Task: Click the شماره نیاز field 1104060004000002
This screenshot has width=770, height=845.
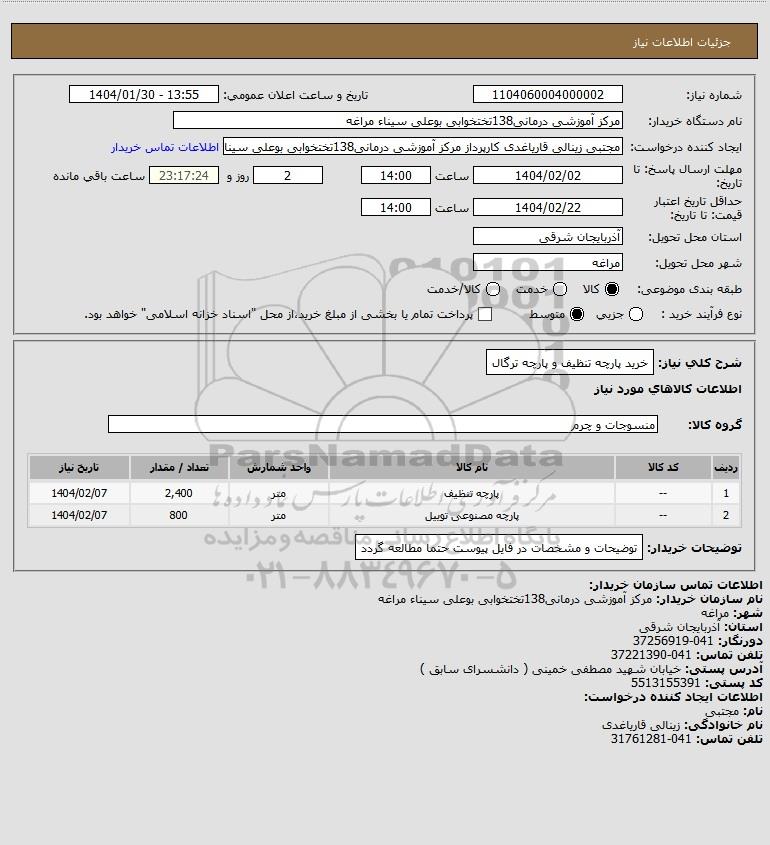Action: tap(547, 95)
